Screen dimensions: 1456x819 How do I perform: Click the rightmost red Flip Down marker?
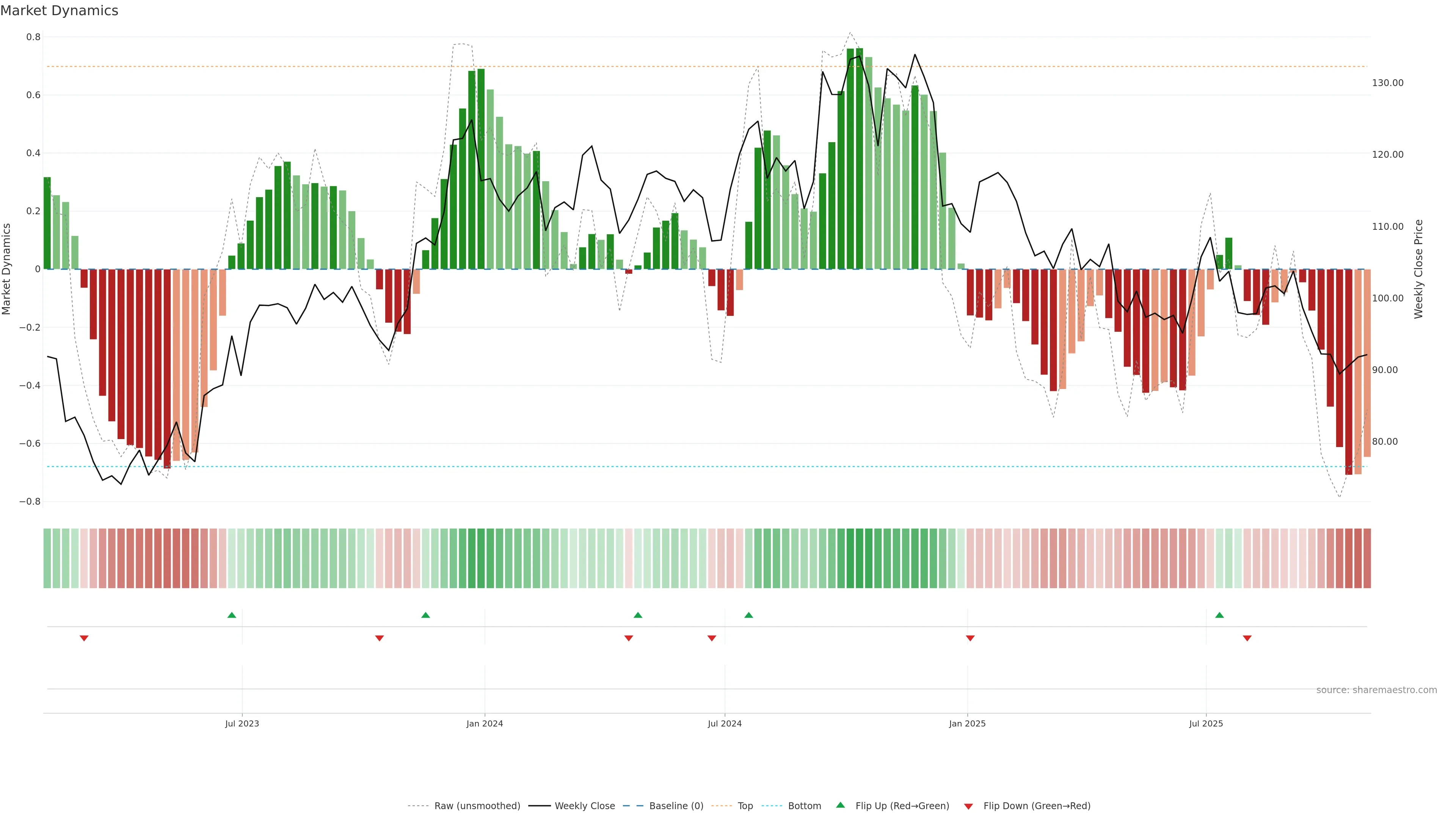(x=1247, y=638)
